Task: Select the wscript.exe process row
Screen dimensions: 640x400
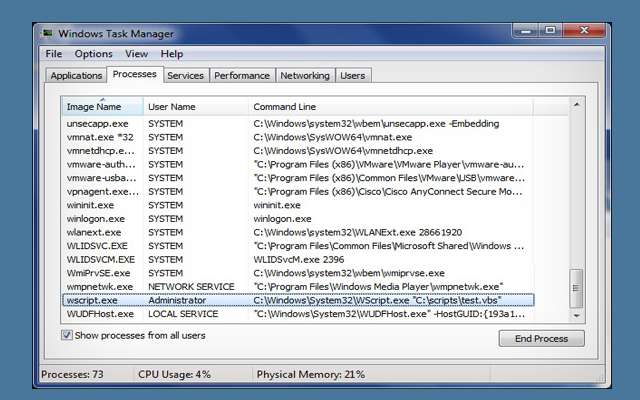Action: pyautogui.click(x=298, y=300)
